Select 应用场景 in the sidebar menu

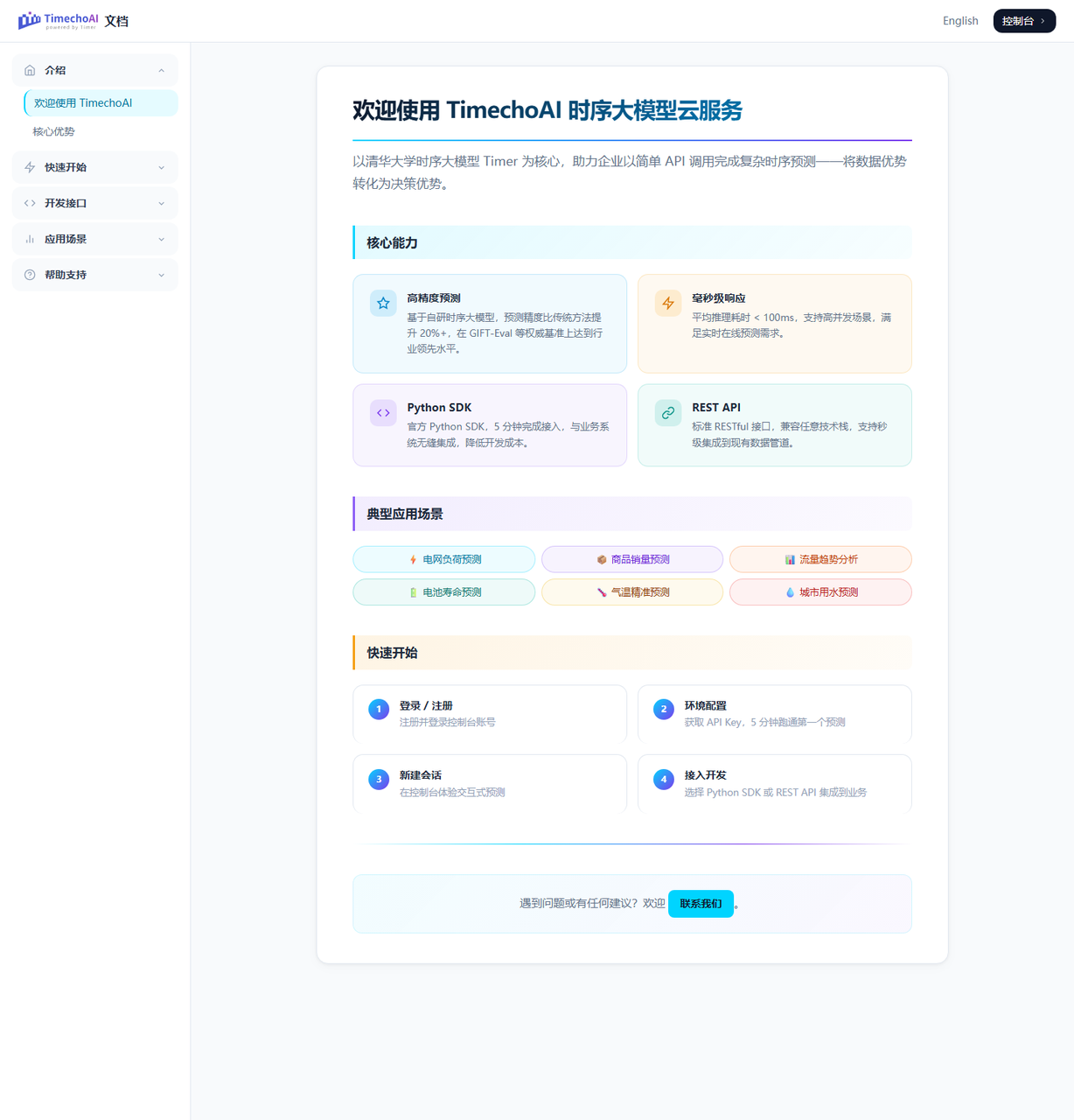tap(94, 239)
